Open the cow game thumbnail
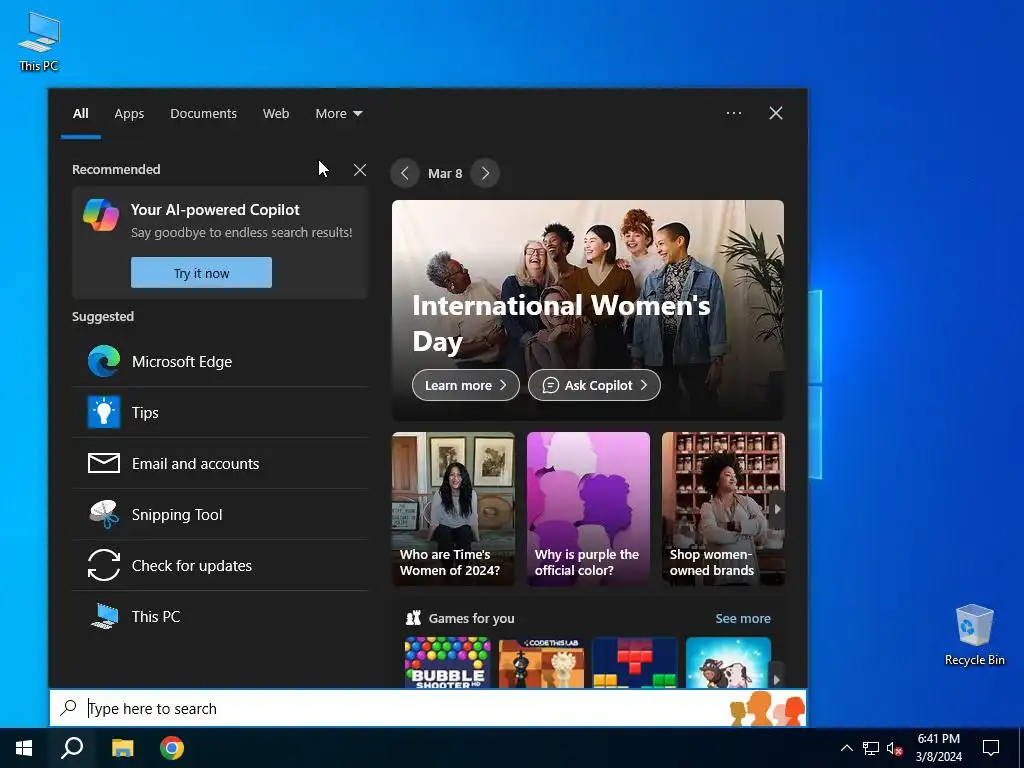The image size is (1024, 768). click(x=728, y=662)
